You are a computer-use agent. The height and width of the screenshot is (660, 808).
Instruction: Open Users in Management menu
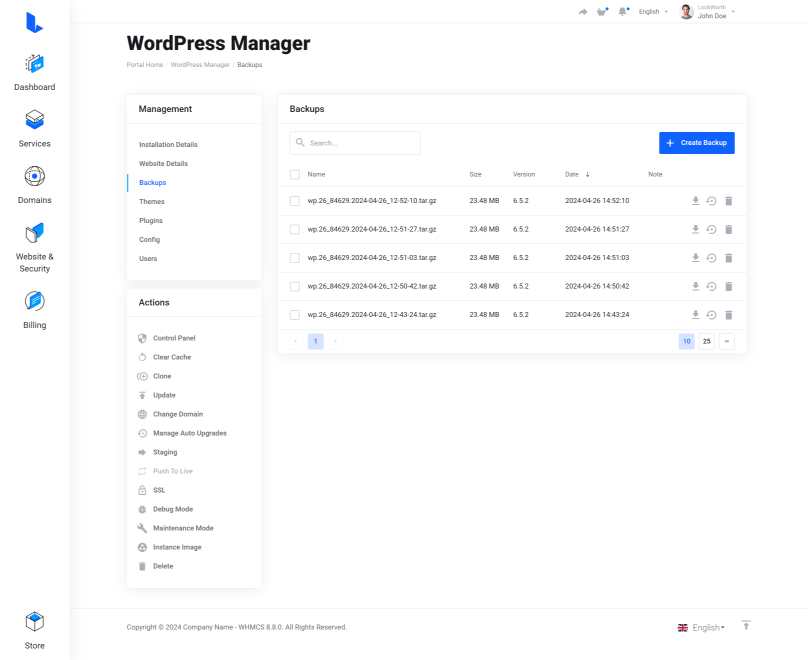click(148, 259)
